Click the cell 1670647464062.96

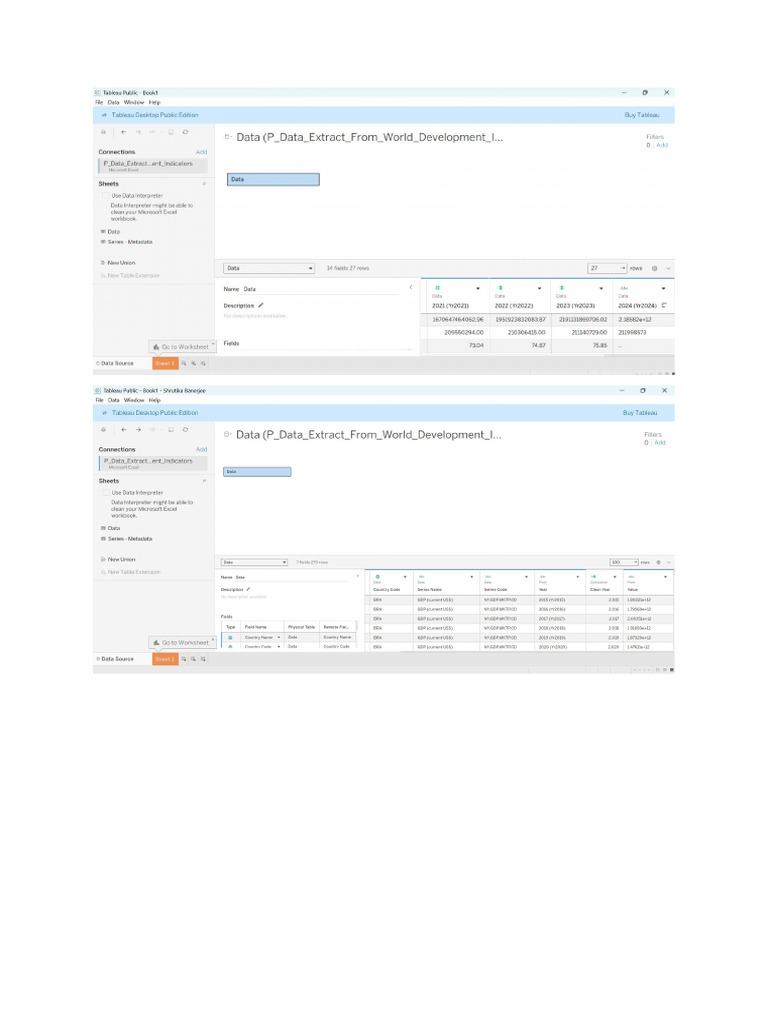click(458, 319)
